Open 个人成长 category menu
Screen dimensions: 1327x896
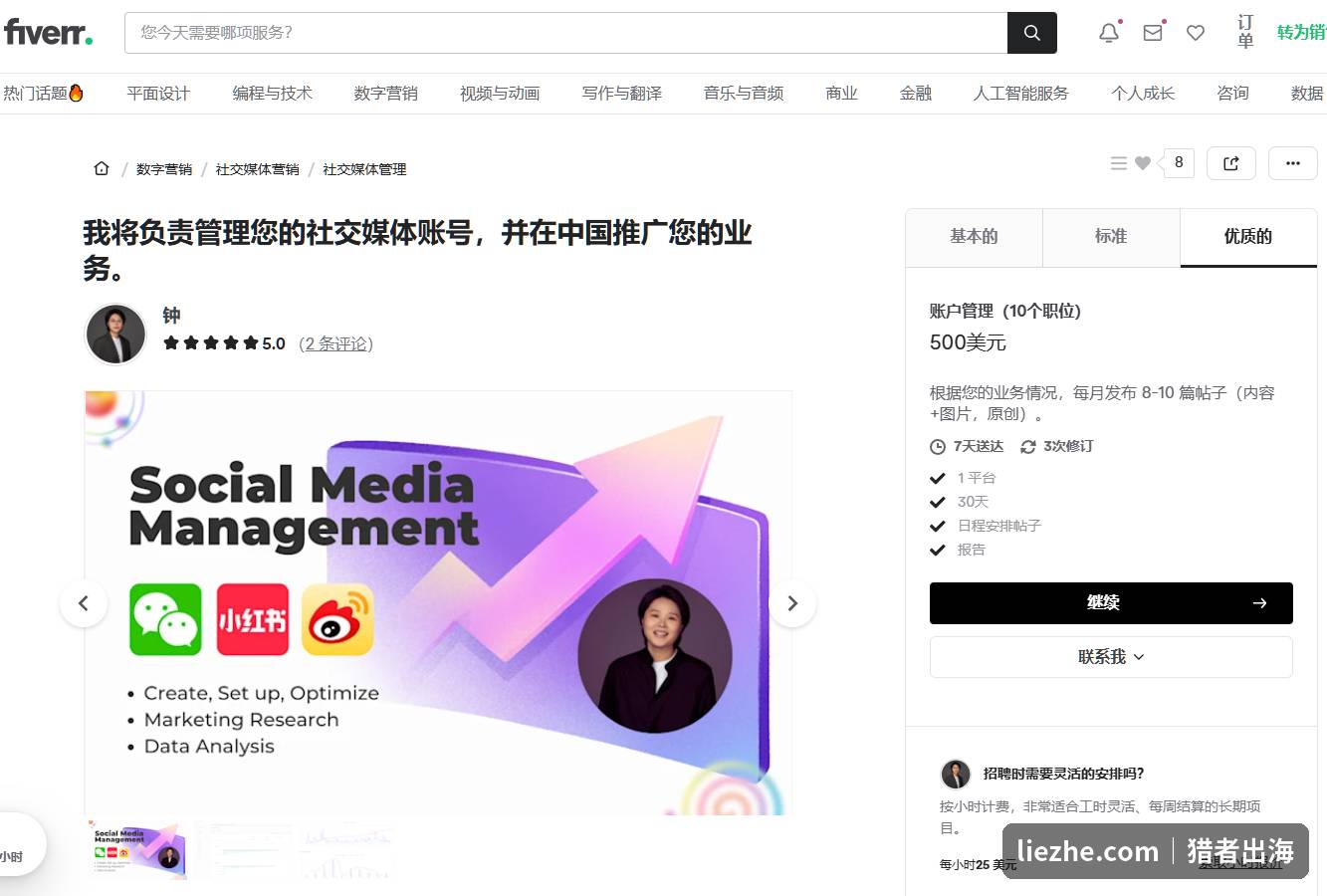1143,93
